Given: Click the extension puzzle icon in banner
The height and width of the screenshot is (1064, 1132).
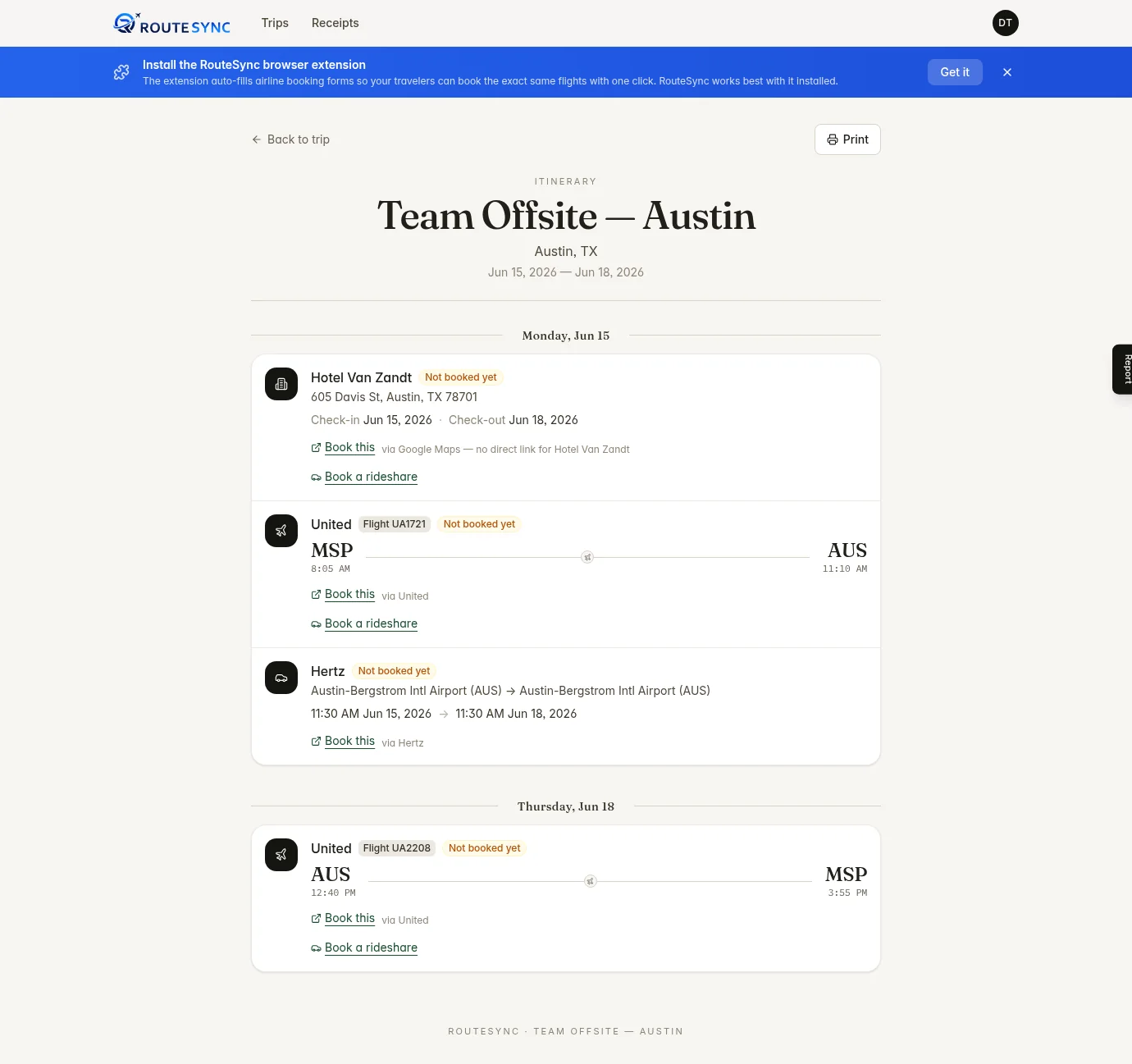Looking at the screenshot, I should click(121, 72).
